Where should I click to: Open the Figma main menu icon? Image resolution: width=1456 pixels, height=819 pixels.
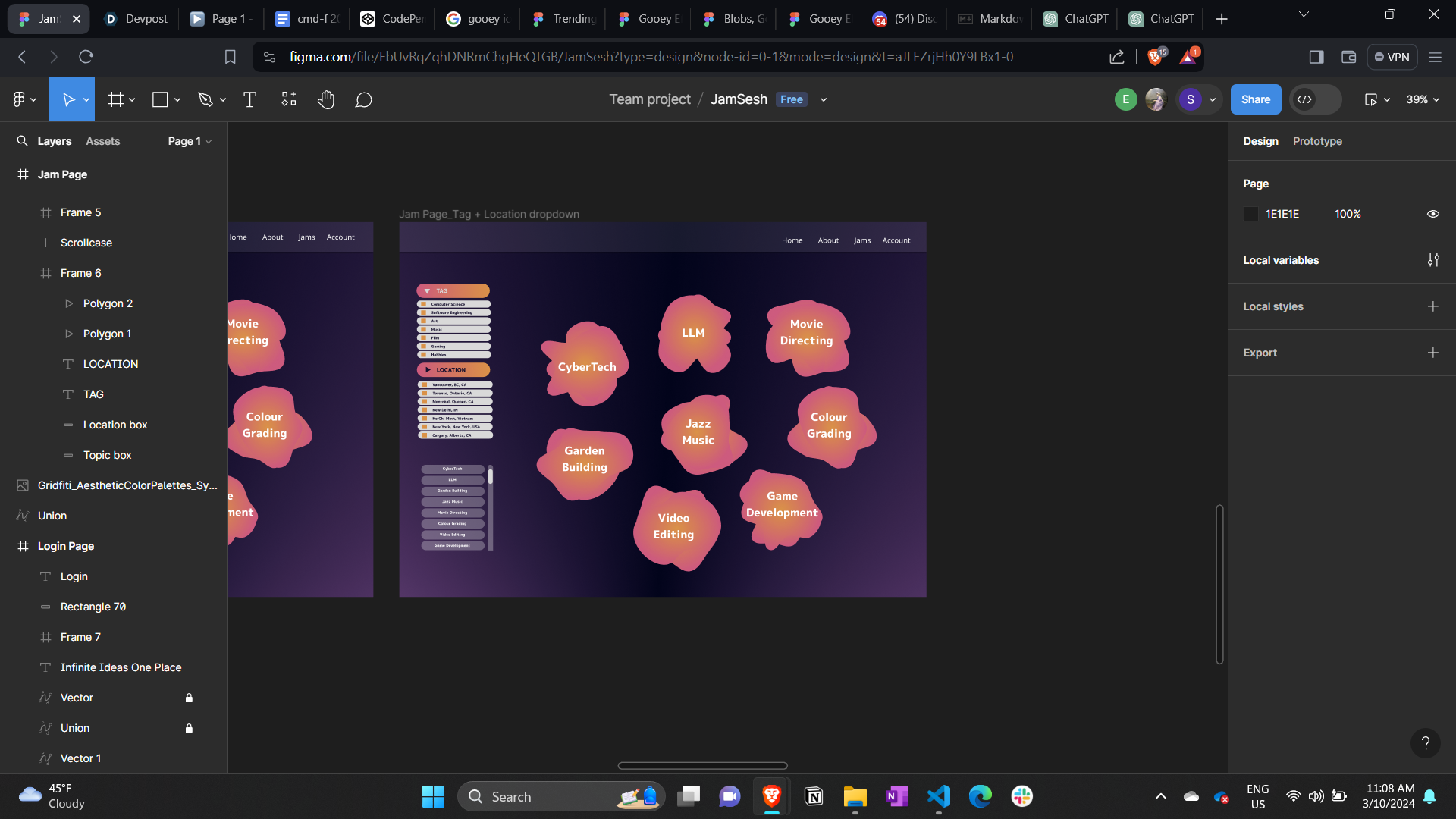(20, 99)
